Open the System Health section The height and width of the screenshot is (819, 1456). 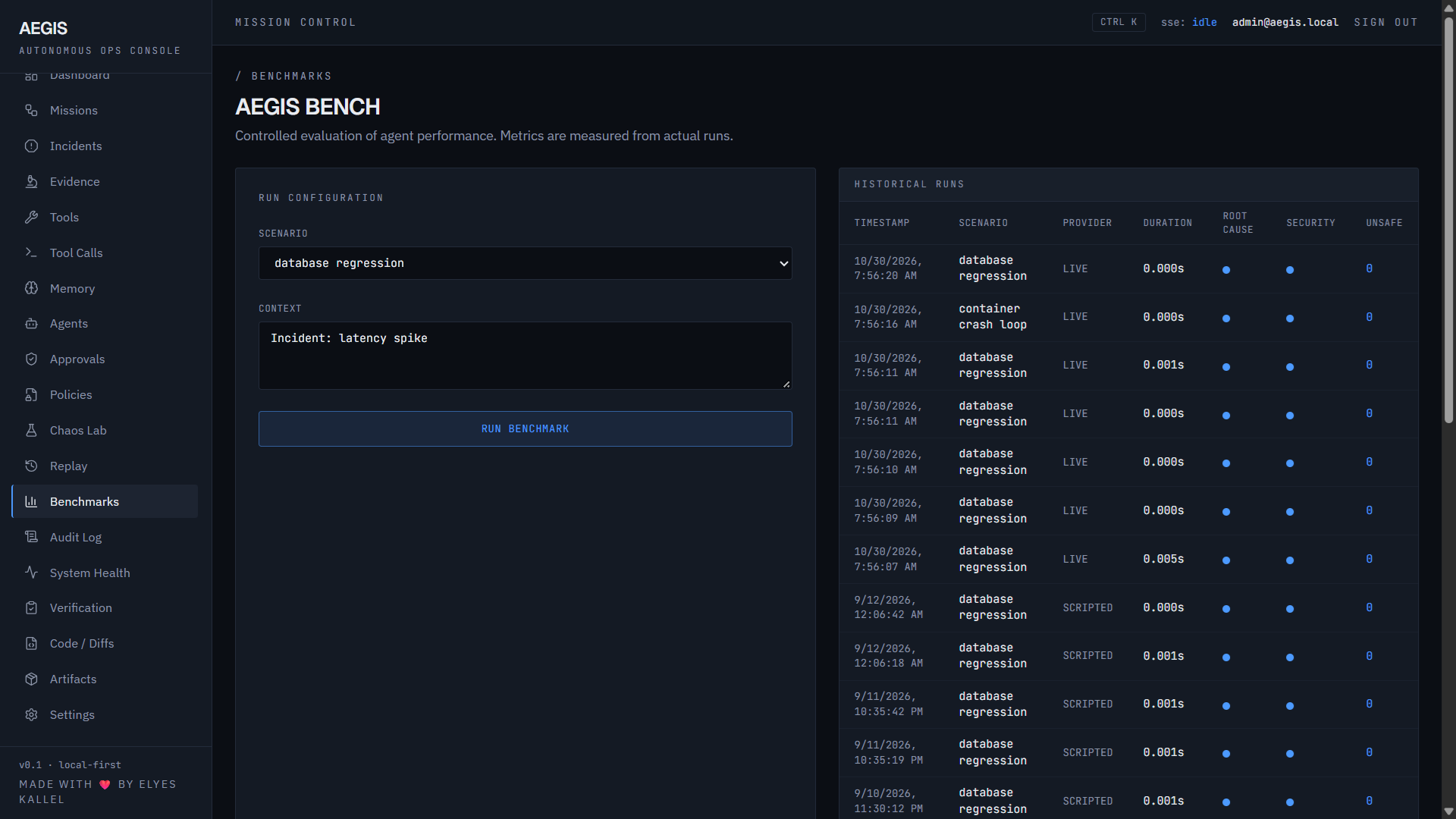click(x=105, y=573)
